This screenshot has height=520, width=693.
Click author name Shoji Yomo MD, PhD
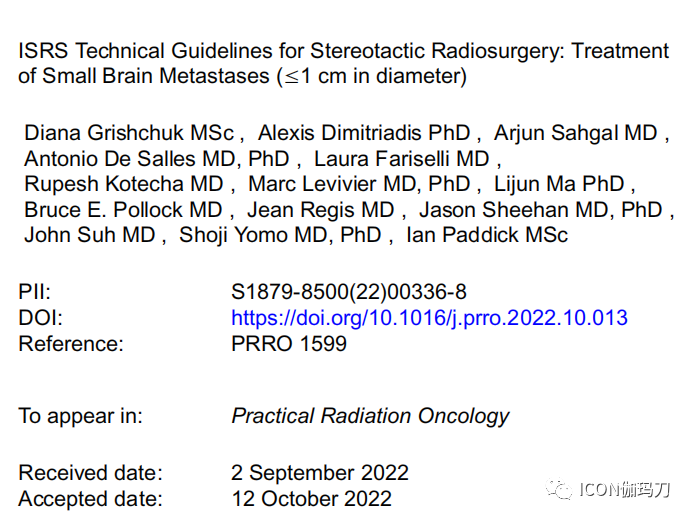point(280,235)
